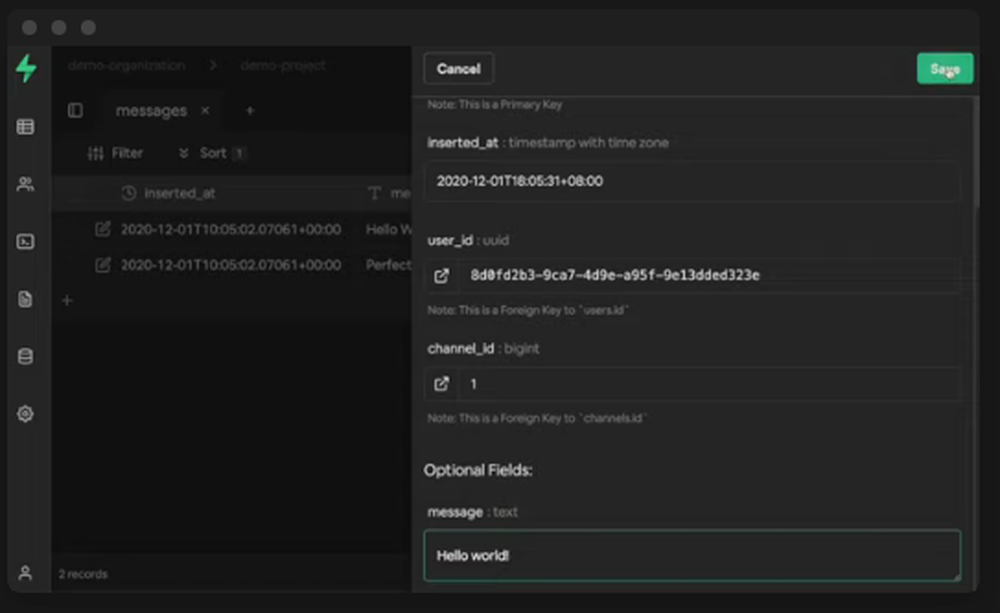Open the foreign key link for channel_id
Image resolution: width=1000 pixels, height=613 pixels.
(x=441, y=383)
